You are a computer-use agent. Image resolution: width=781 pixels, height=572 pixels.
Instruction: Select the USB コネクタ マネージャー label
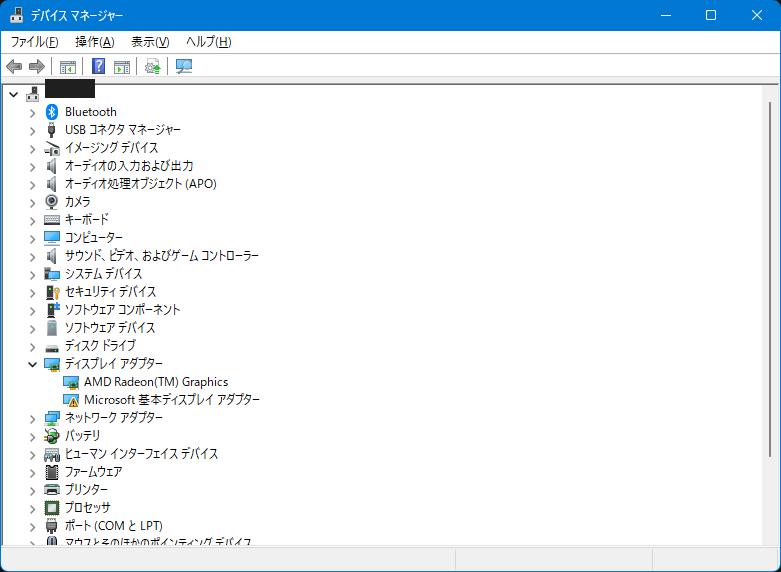point(123,130)
